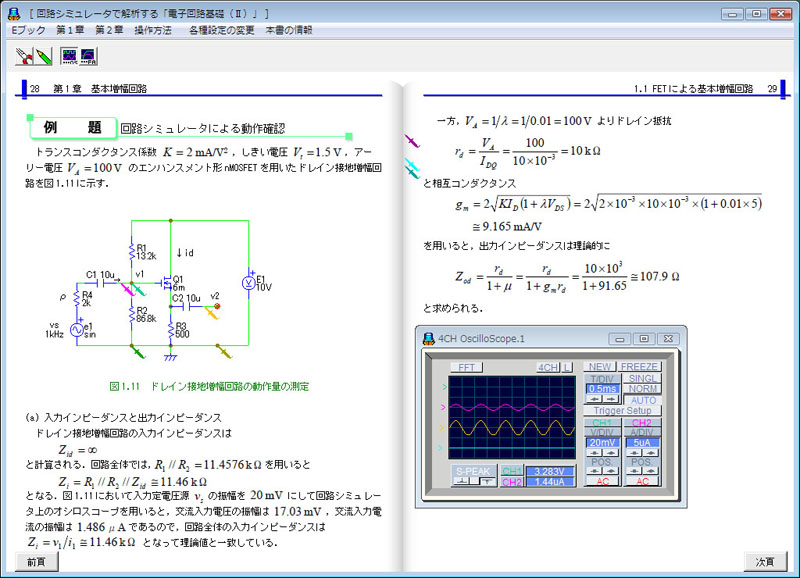
Task: Click the teal probe at node v1
Action: pos(139,290)
